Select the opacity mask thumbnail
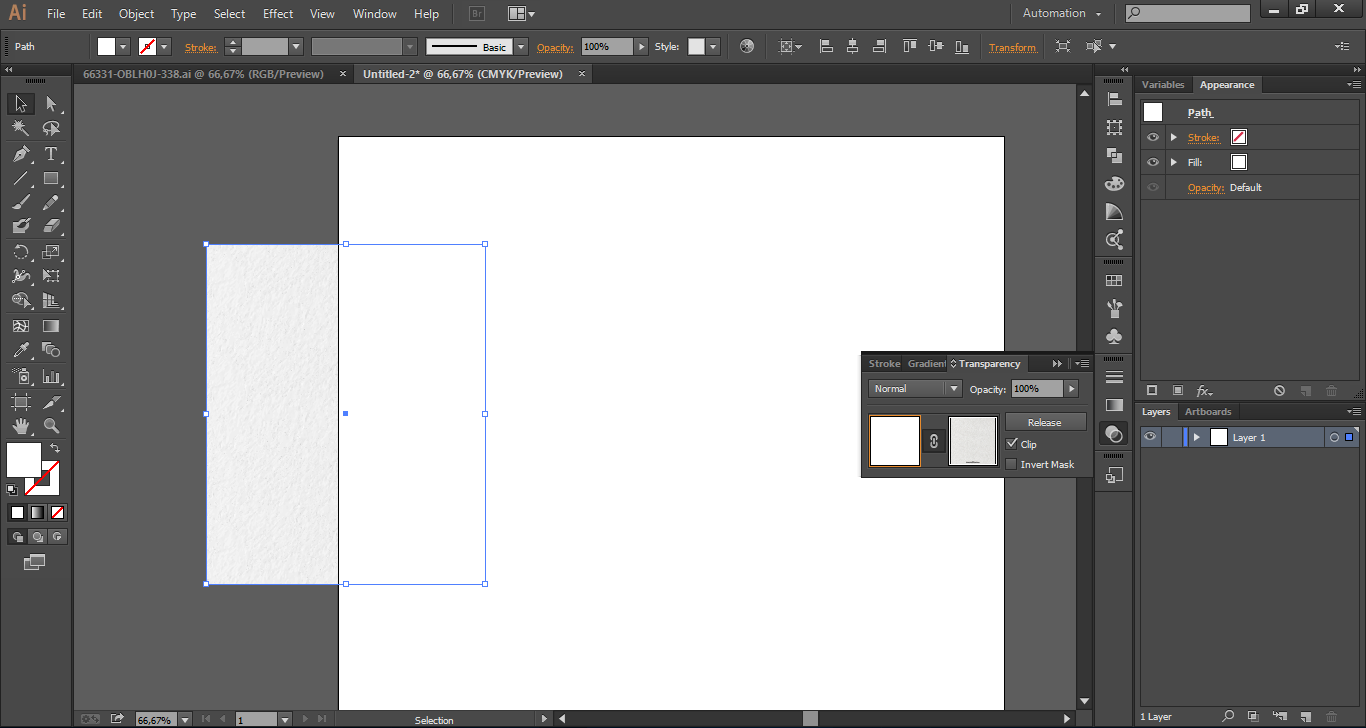 973,441
